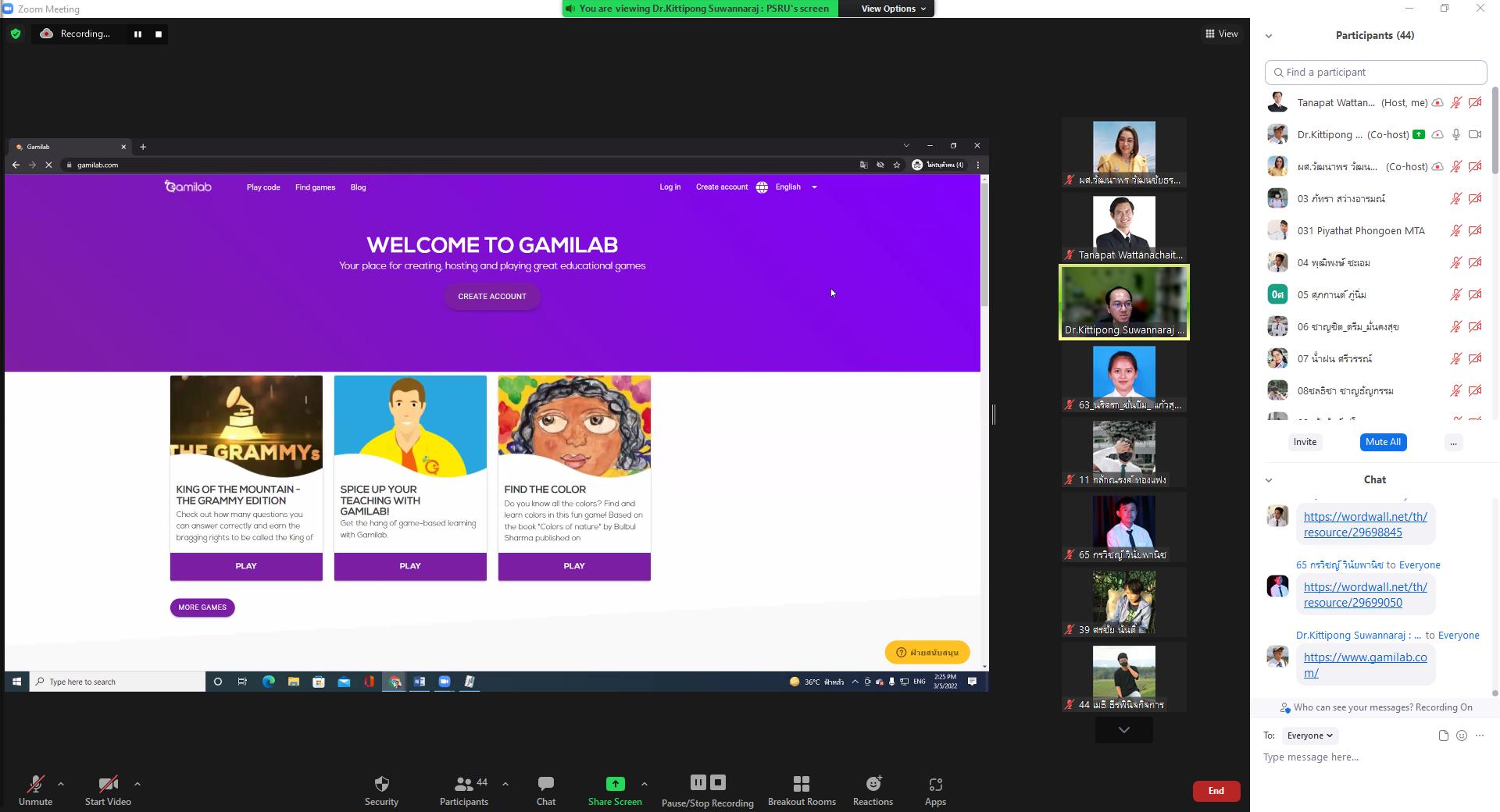The width and height of the screenshot is (1500, 812).
Task: Open English language dropdown on Gamilab
Action: click(x=787, y=187)
